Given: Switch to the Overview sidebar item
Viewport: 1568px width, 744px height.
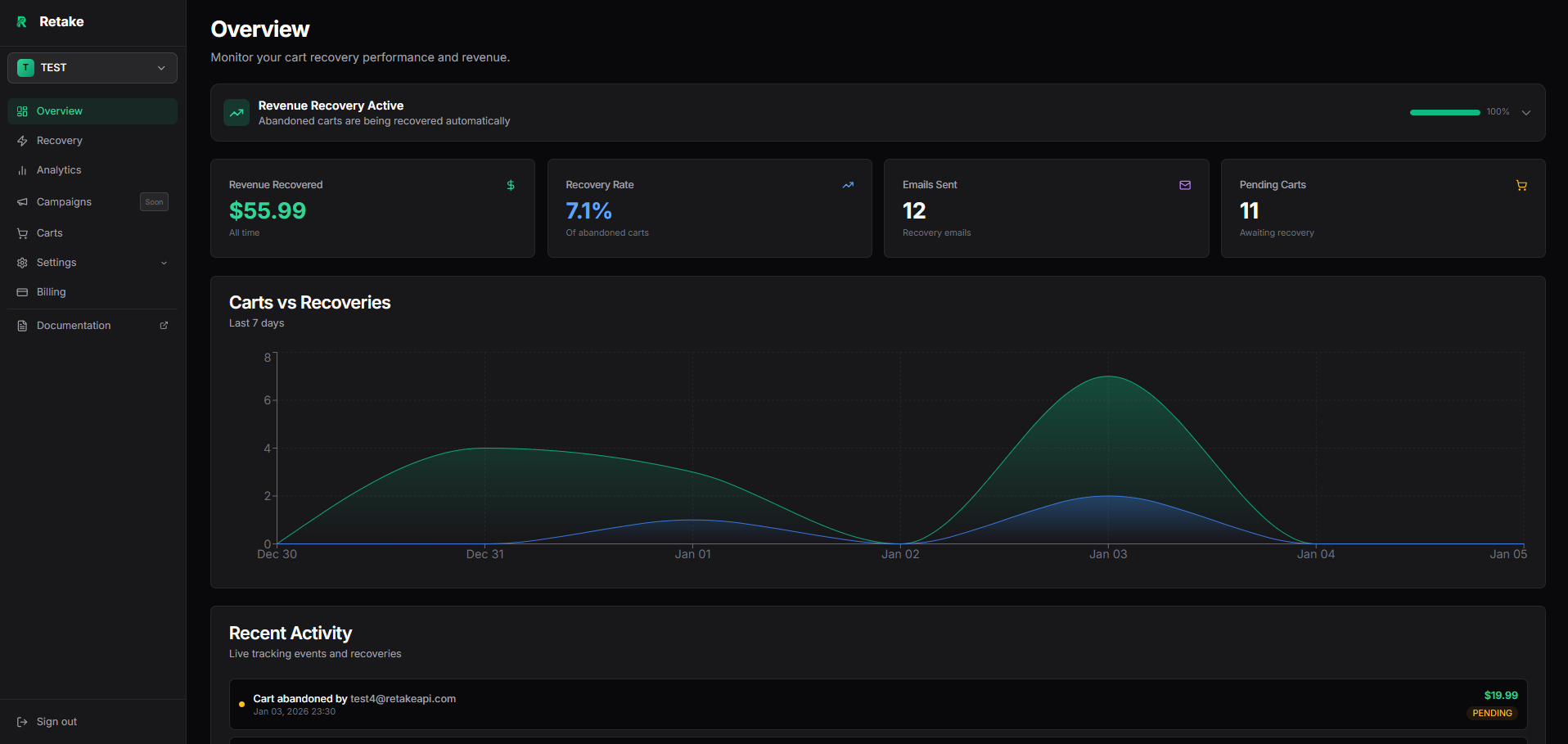Looking at the screenshot, I should pos(59,110).
